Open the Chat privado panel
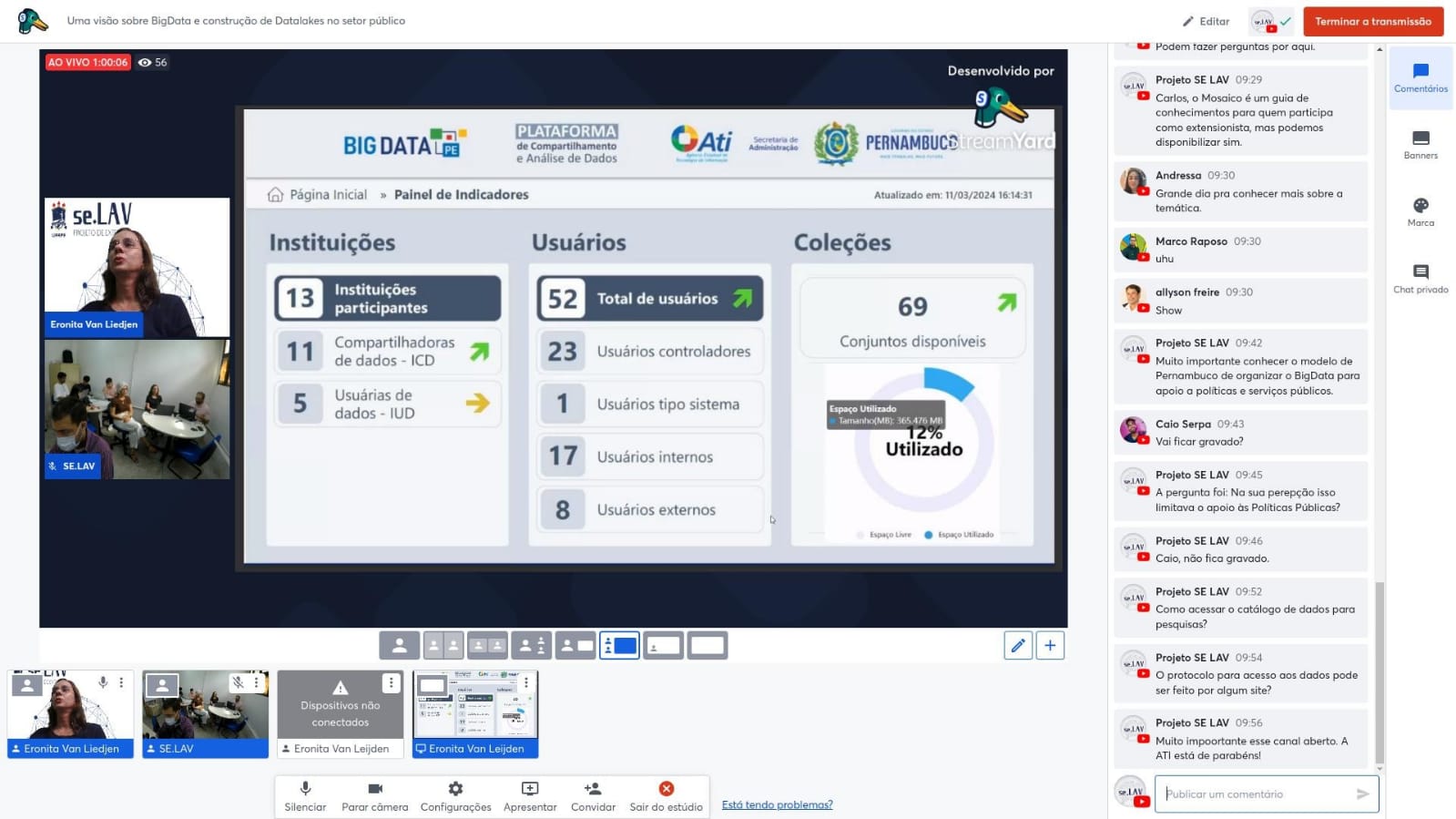 coord(1420,279)
